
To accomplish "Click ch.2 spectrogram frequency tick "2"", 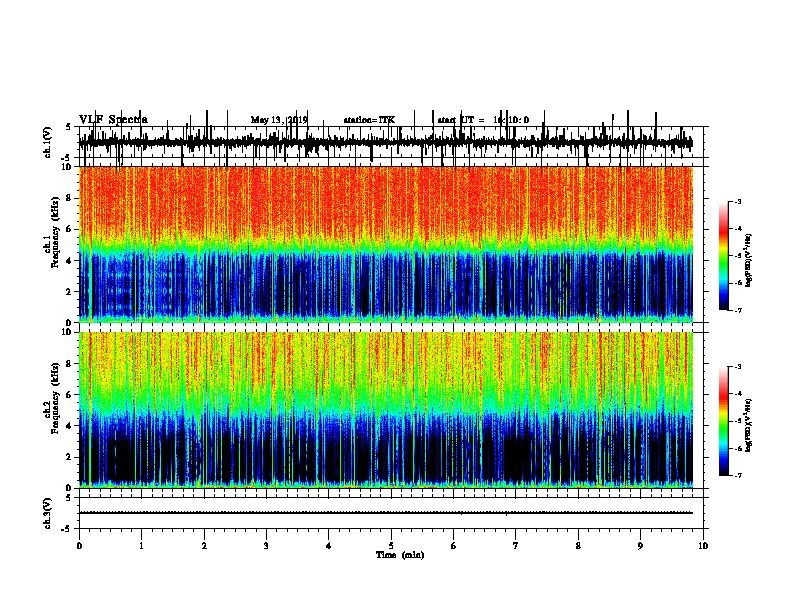I will coord(69,457).
